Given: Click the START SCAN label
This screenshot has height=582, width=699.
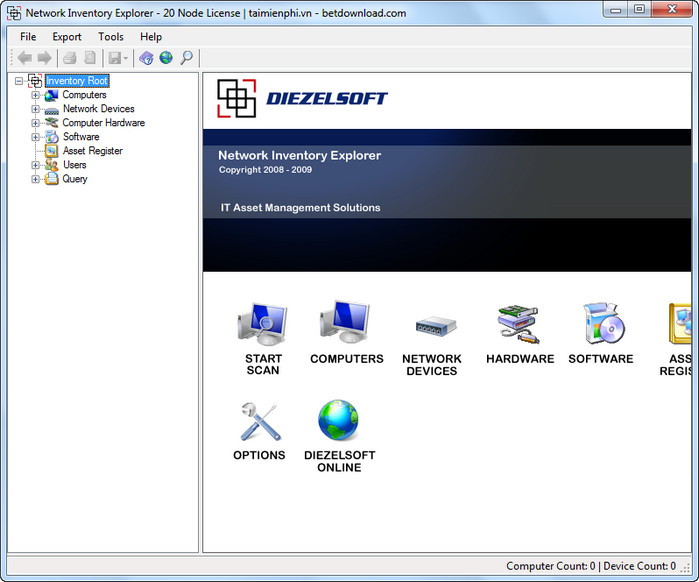Looking at the screenshot, I should (x=263, y=365).
